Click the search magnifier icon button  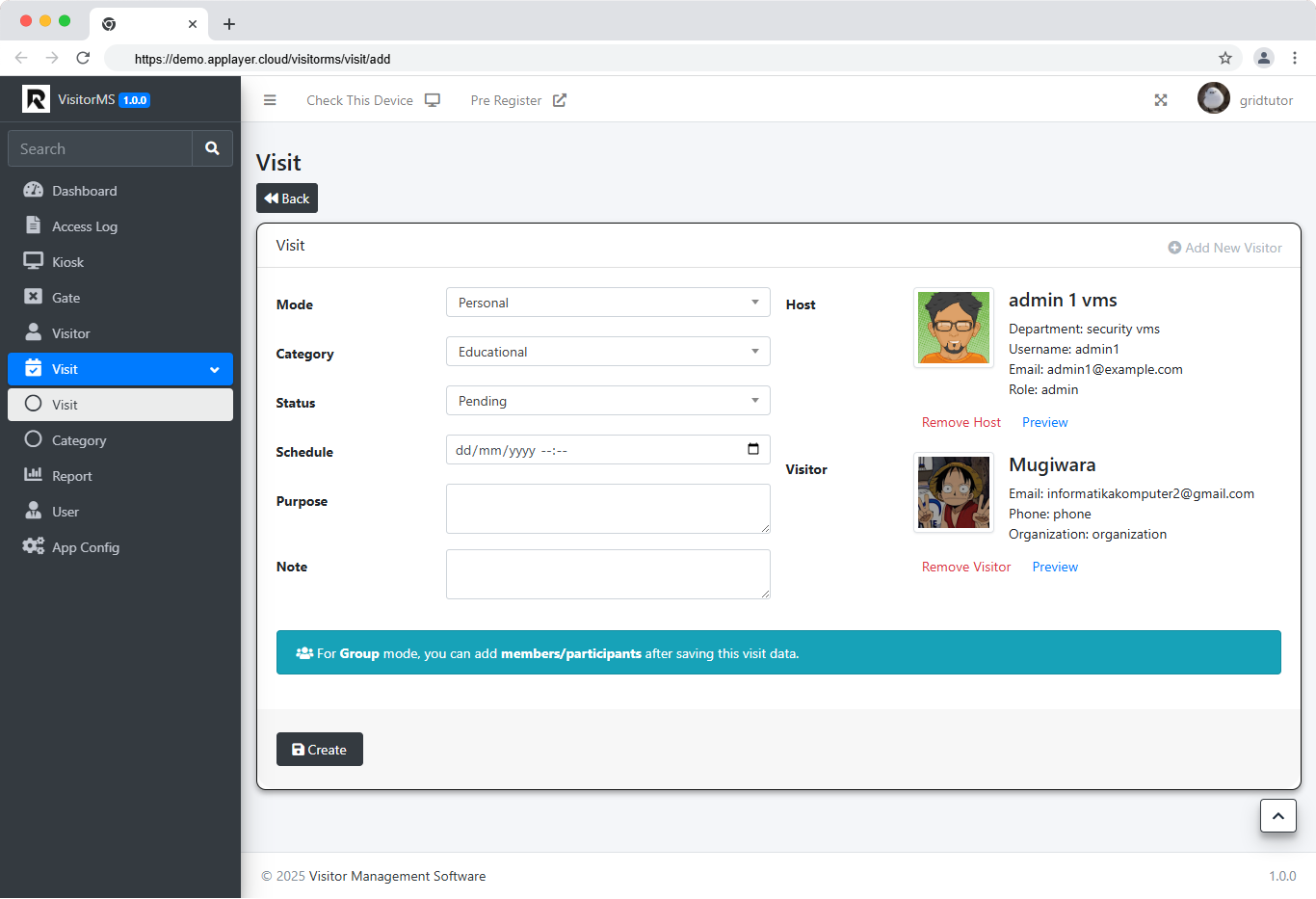pyautogui.click(x=212, y=148)
